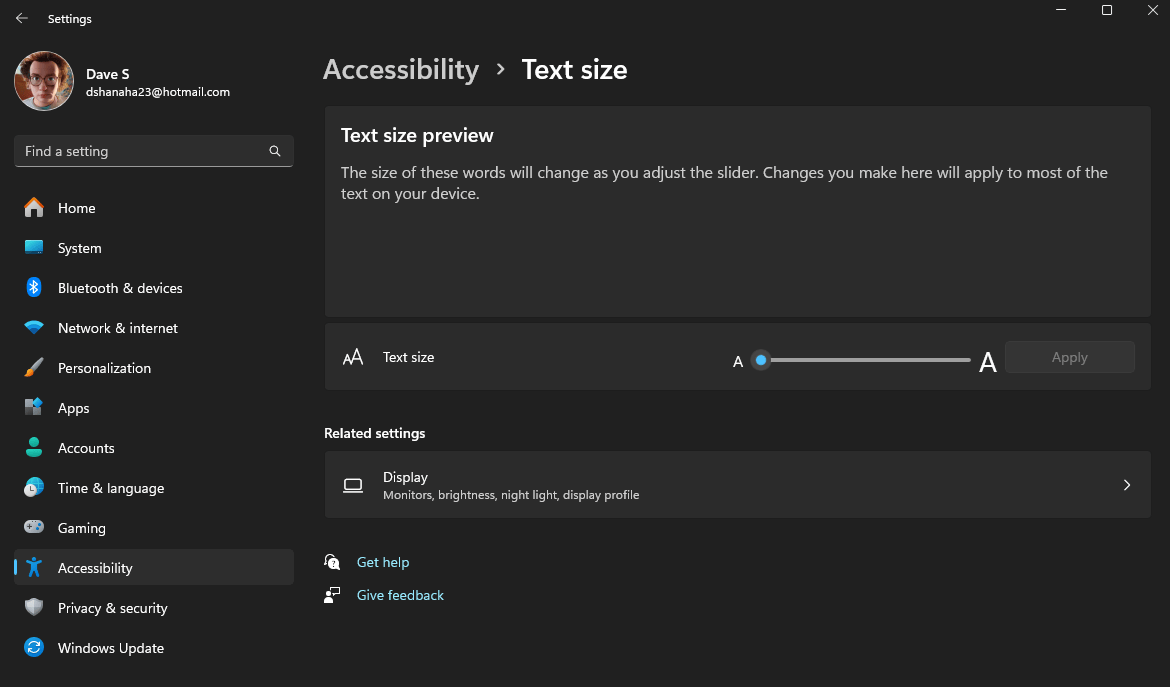
Task: Select the Gaming controller icon
Action: click(34, 528)
